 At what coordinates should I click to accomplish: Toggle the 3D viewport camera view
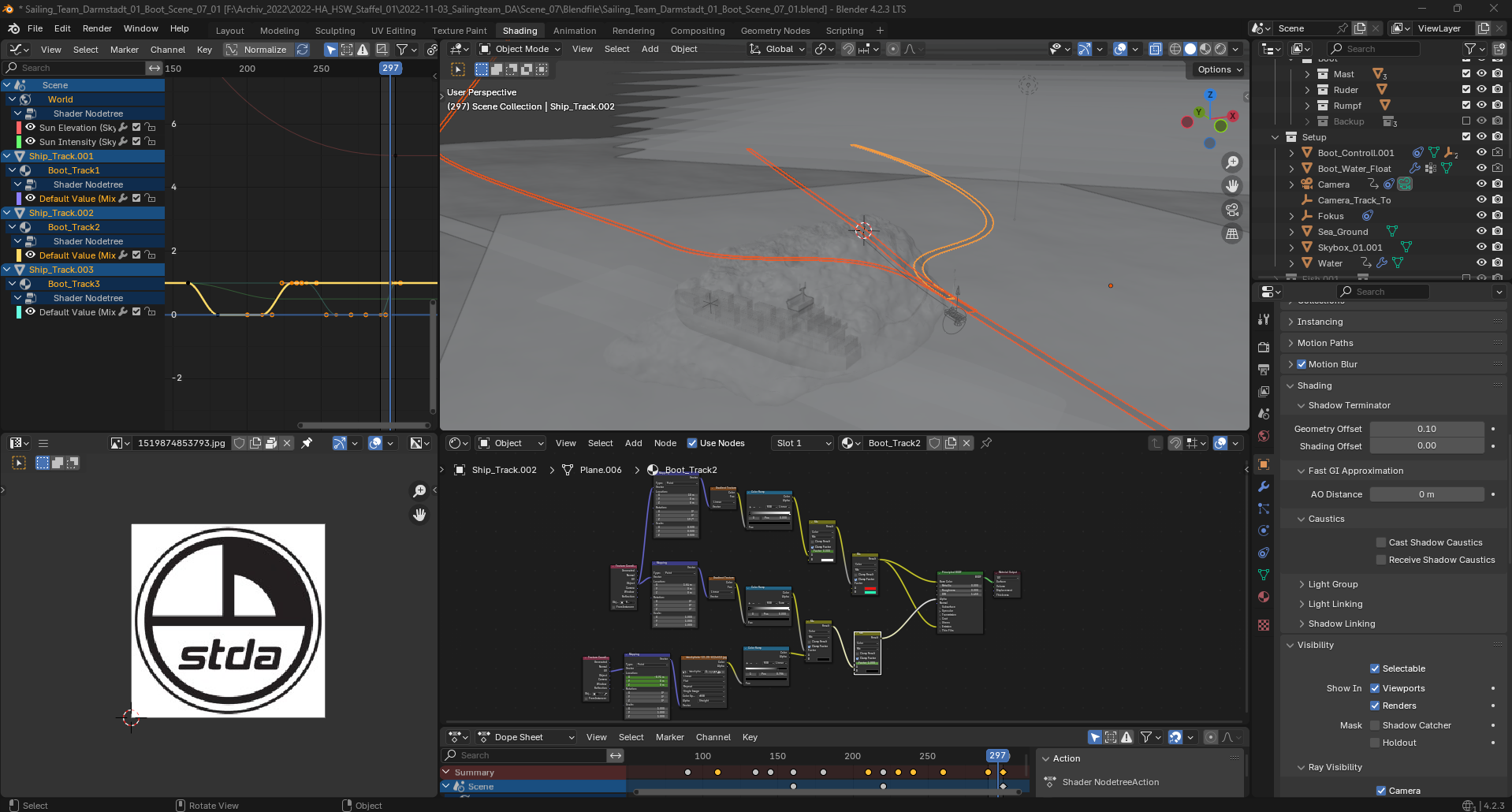point(1231,210)
